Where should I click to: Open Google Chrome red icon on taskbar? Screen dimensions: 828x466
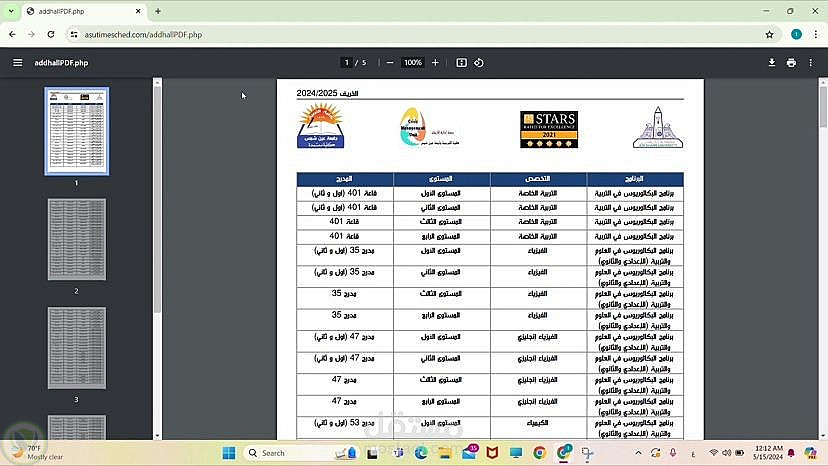coord(539,453)
